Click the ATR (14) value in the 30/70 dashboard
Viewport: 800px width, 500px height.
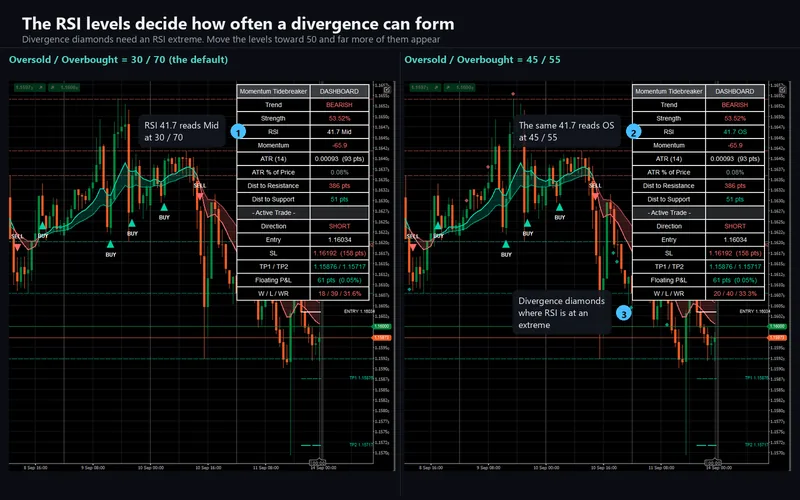point(339,159)
